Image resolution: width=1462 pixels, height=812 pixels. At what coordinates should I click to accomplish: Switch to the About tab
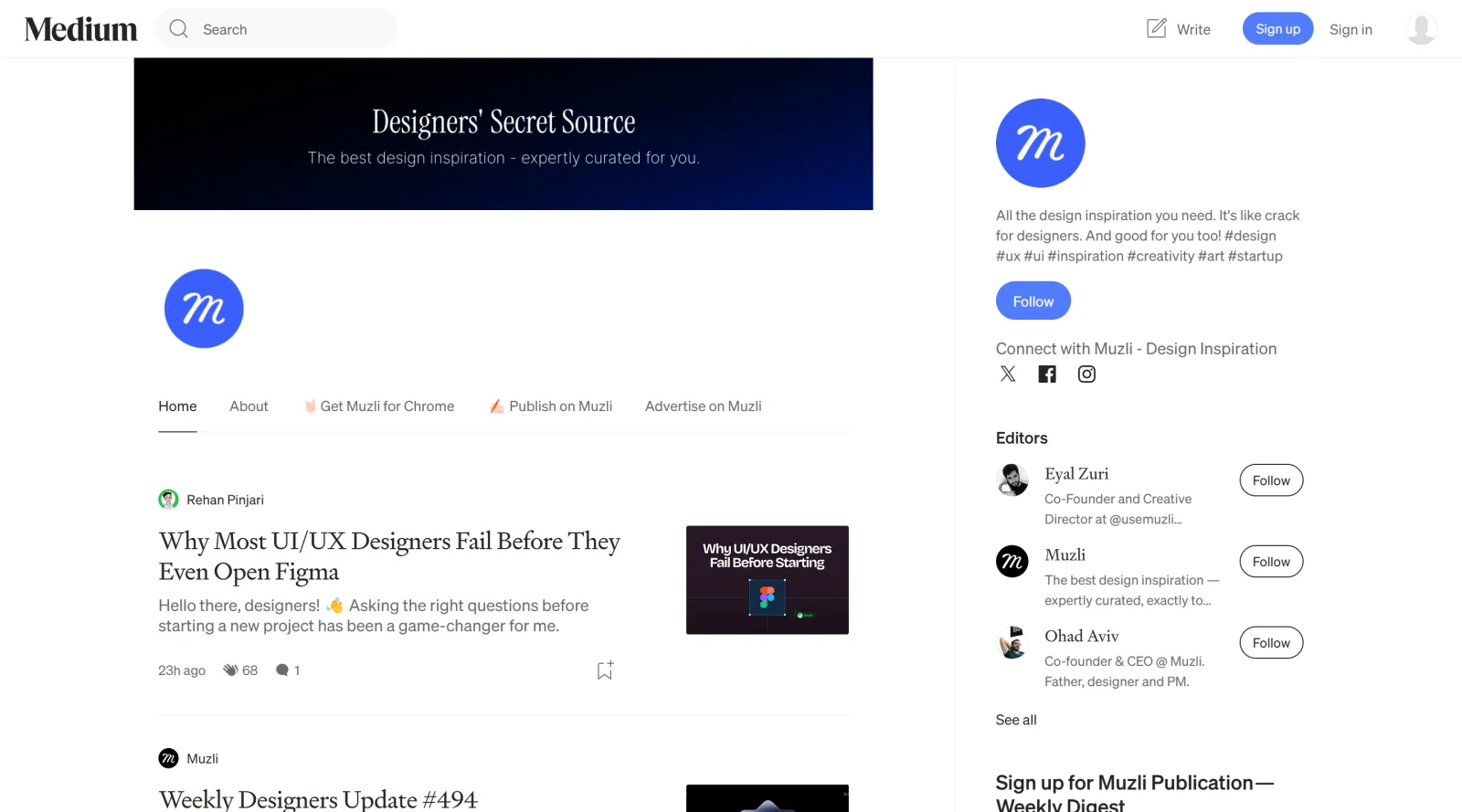tap(249, 406)
